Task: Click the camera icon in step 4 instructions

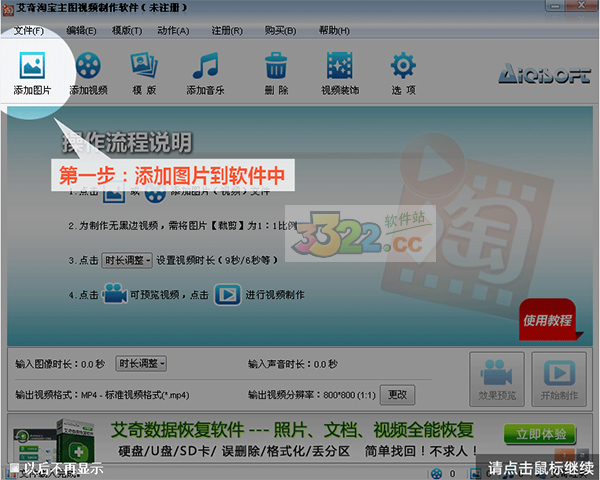Action: (115, 294)
